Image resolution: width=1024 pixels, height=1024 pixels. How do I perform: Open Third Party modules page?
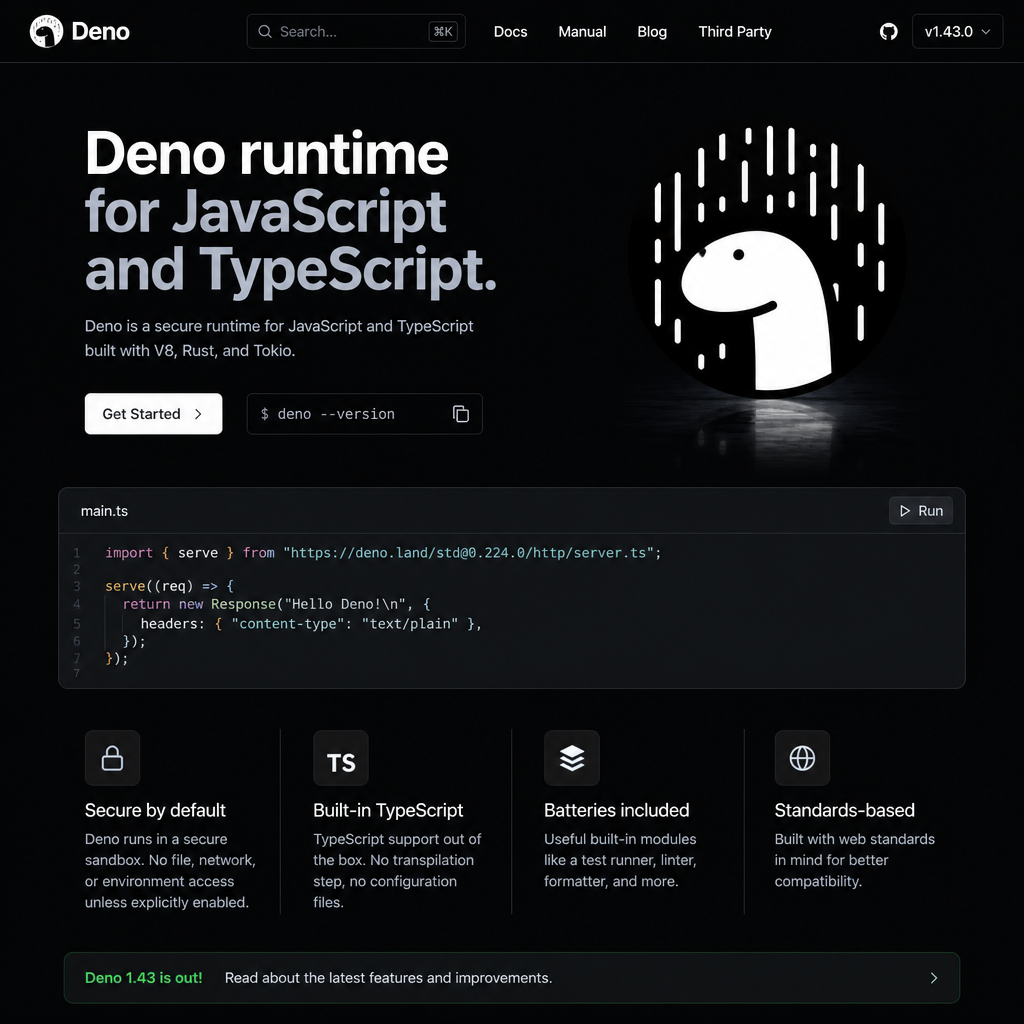pos(735,31)
